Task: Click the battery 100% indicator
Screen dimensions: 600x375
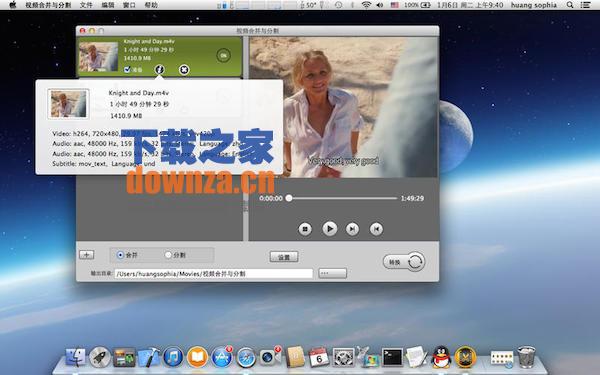Action: coord(417,5)
